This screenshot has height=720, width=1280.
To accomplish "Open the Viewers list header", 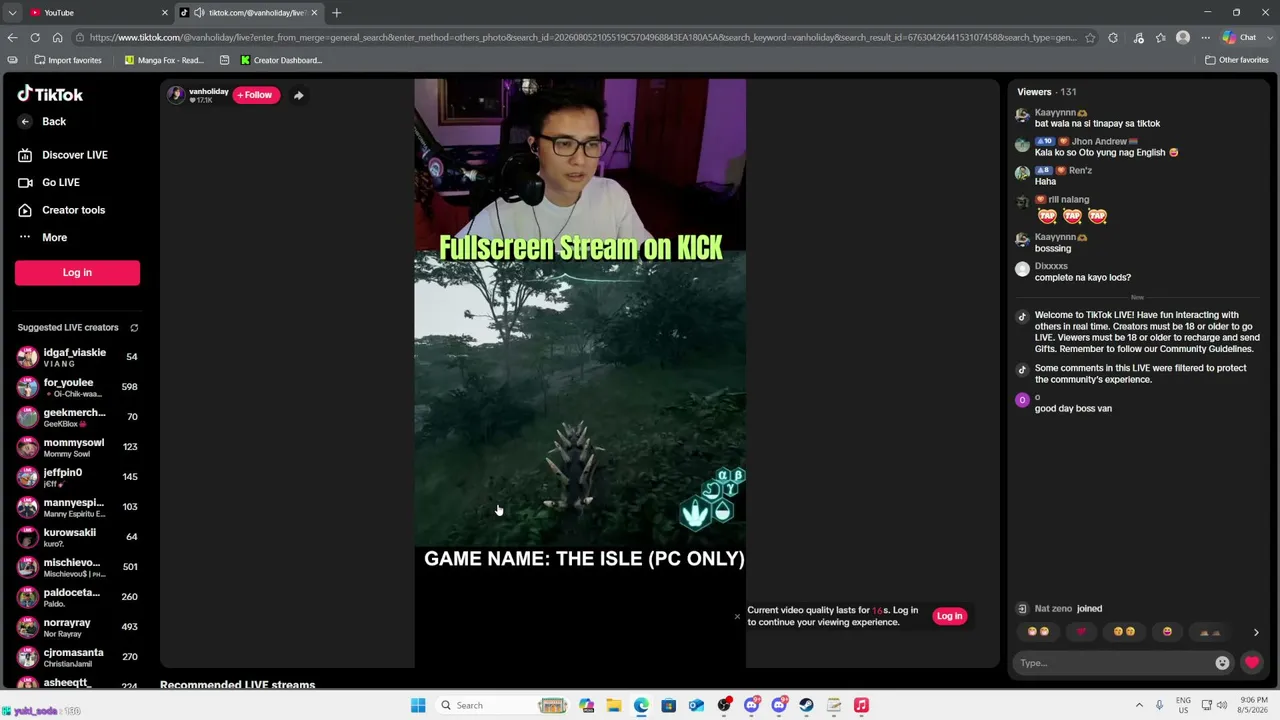I will 1046,92.
